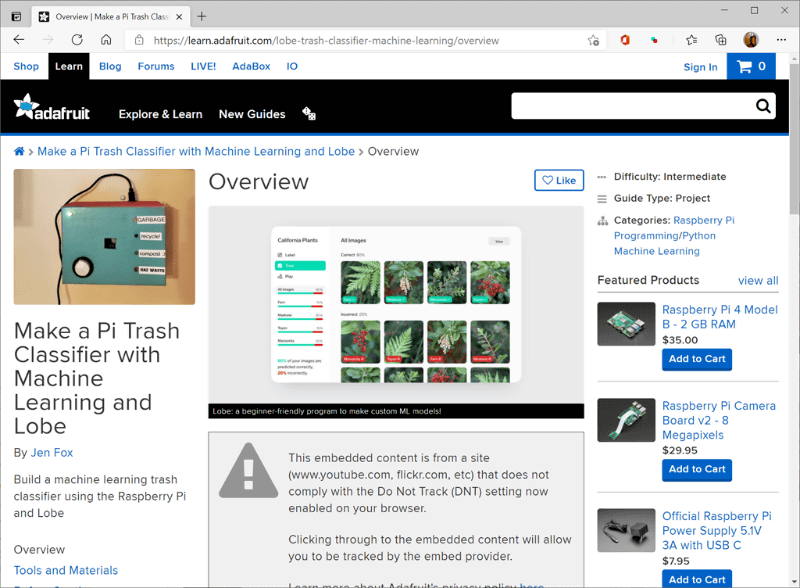800x588 pixels.
Task: Click the browser address bar URL
Action: [x=326, y=40]
